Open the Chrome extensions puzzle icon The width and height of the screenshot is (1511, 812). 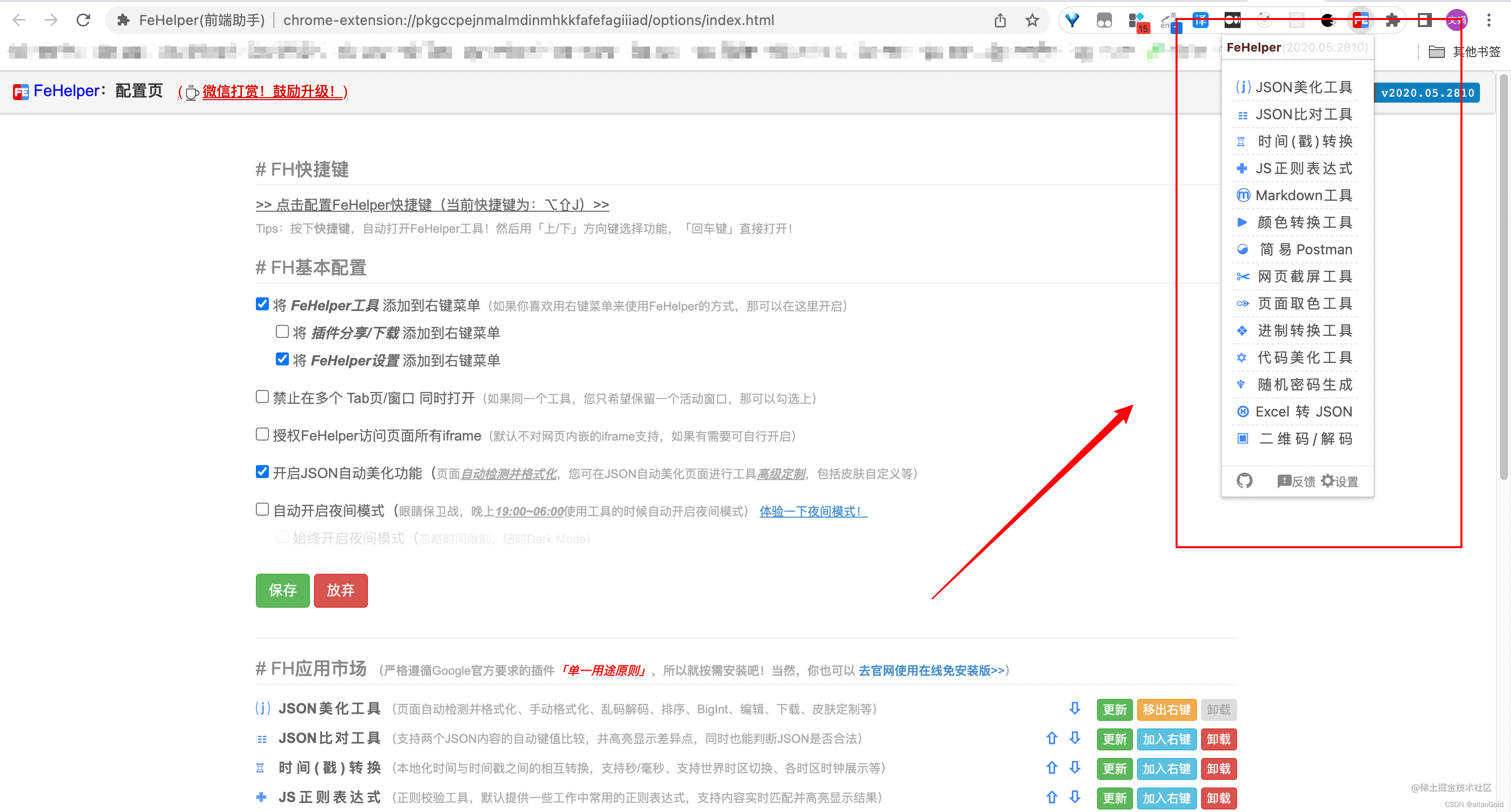click(1392, 21)
